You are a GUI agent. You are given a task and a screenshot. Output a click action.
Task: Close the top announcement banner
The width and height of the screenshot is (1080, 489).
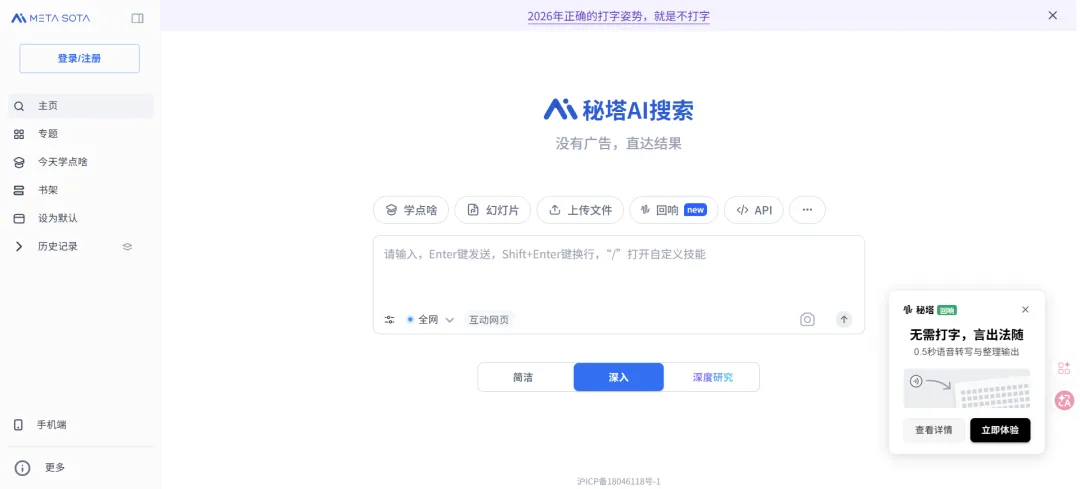click(1052, 15)
